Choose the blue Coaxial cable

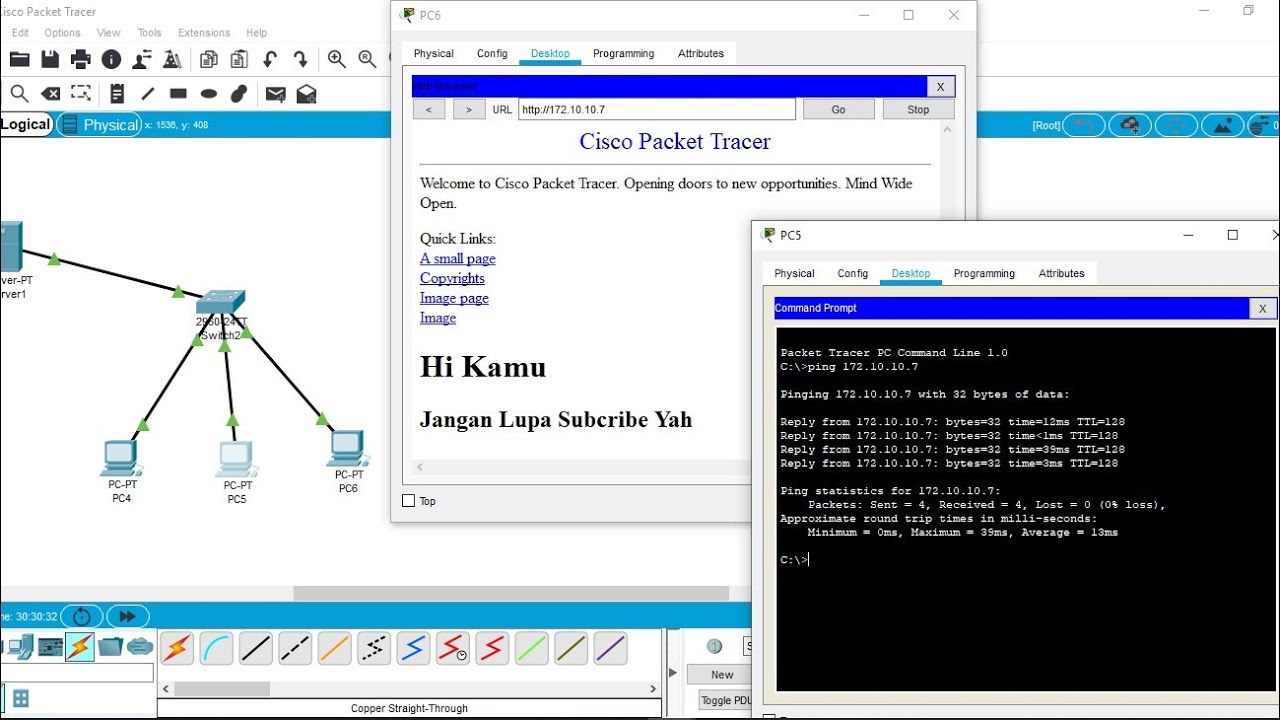(413, 649)
